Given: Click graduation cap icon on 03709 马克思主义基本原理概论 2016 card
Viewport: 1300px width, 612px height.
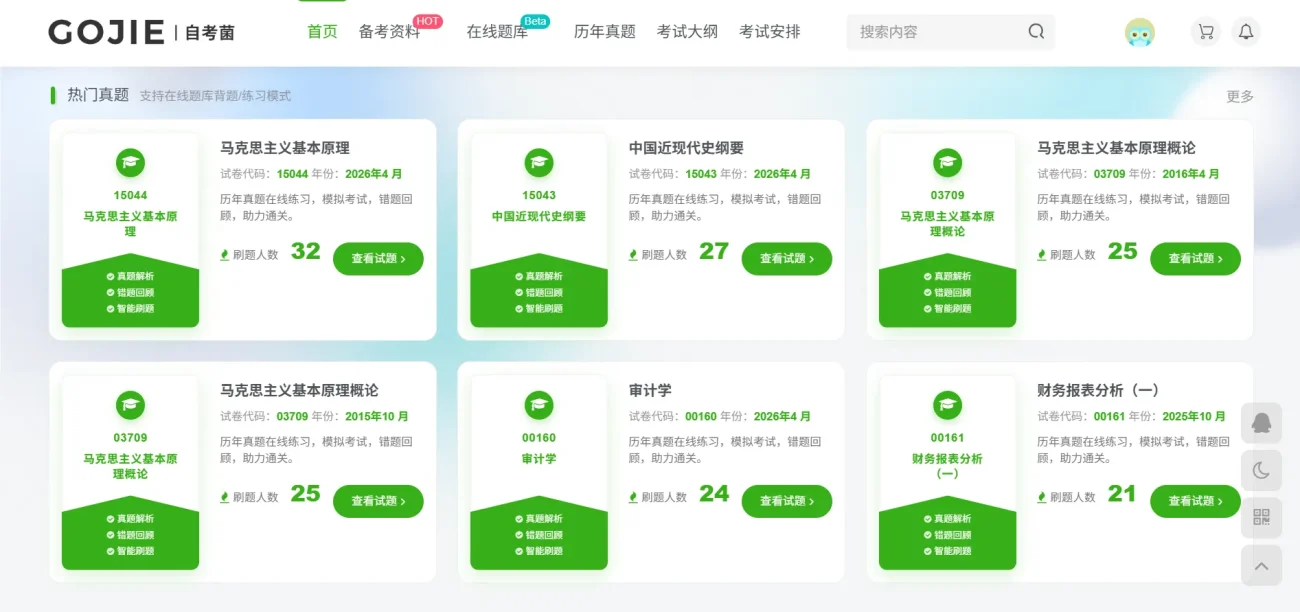Looking at the screenshot, I should pos(947,162).
